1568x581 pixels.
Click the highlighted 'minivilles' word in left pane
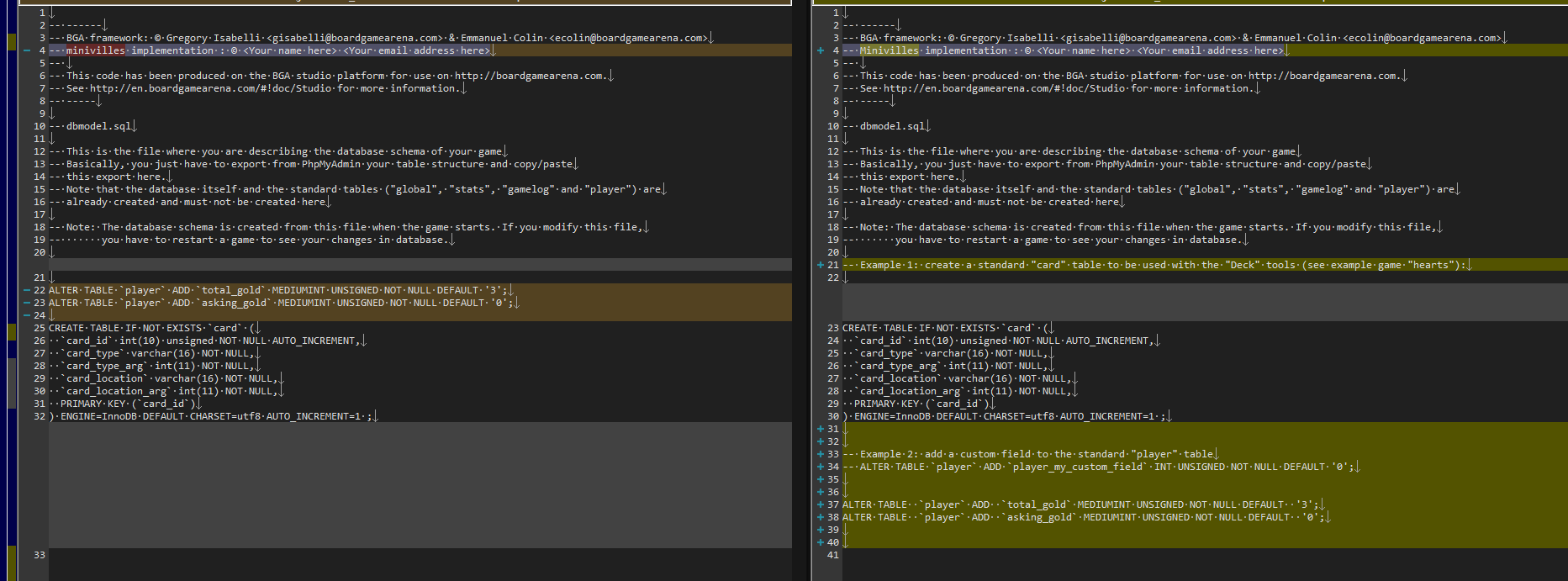(x=96, y=50)
